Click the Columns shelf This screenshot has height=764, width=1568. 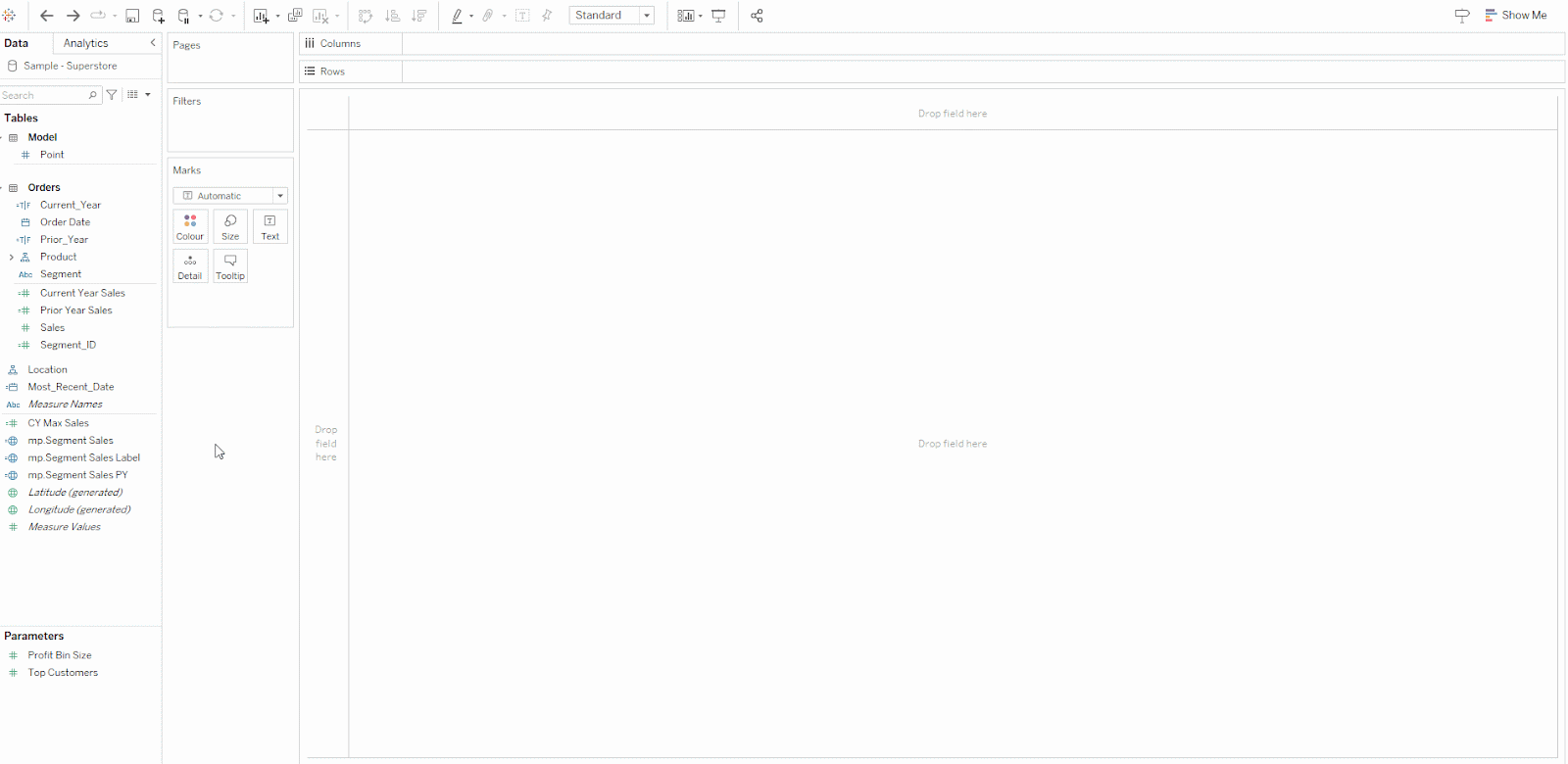coord(932,43)
